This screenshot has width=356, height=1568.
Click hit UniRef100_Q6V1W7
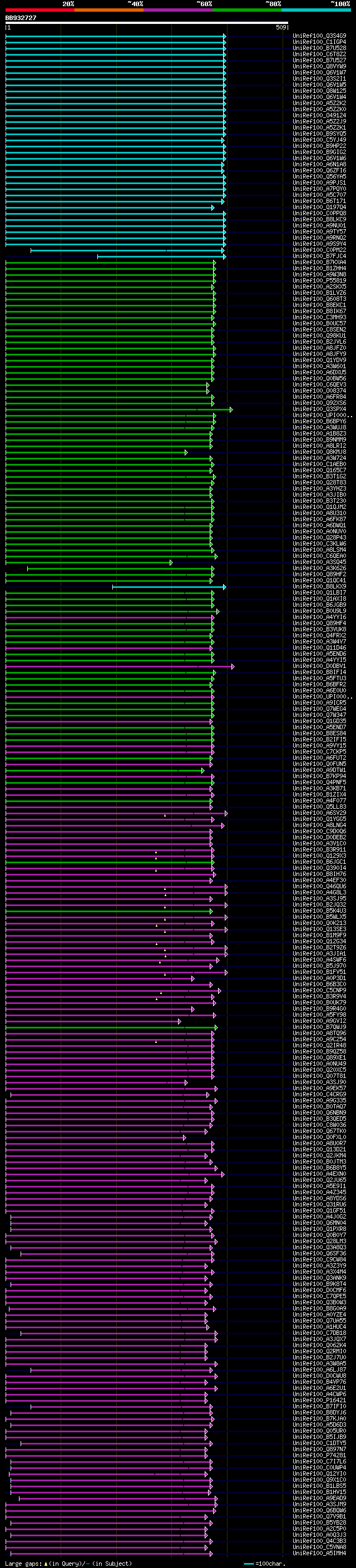tap(319, 72)
